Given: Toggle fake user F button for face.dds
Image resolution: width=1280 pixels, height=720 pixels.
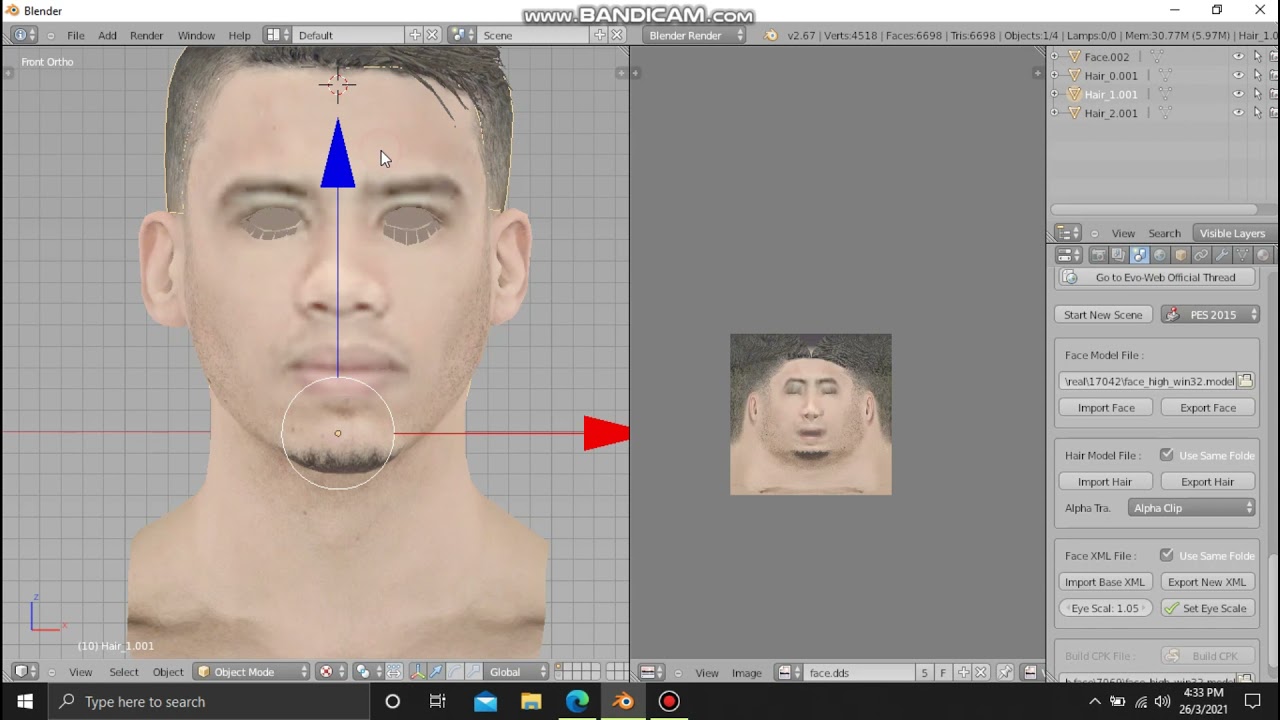Looking at the screenshot, I should 943,673.
